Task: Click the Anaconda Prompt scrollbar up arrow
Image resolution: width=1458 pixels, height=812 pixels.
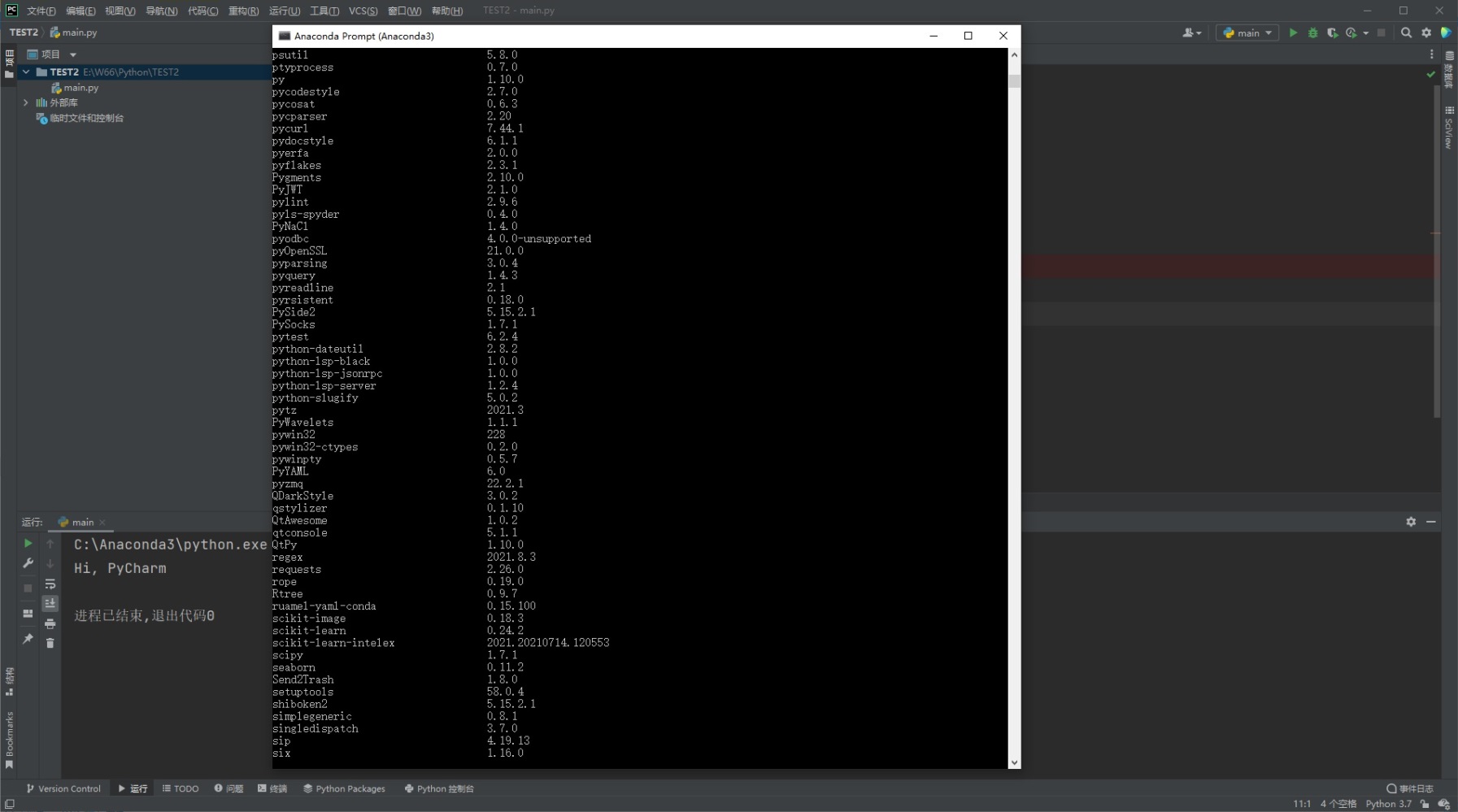Action: (1014, 54)
